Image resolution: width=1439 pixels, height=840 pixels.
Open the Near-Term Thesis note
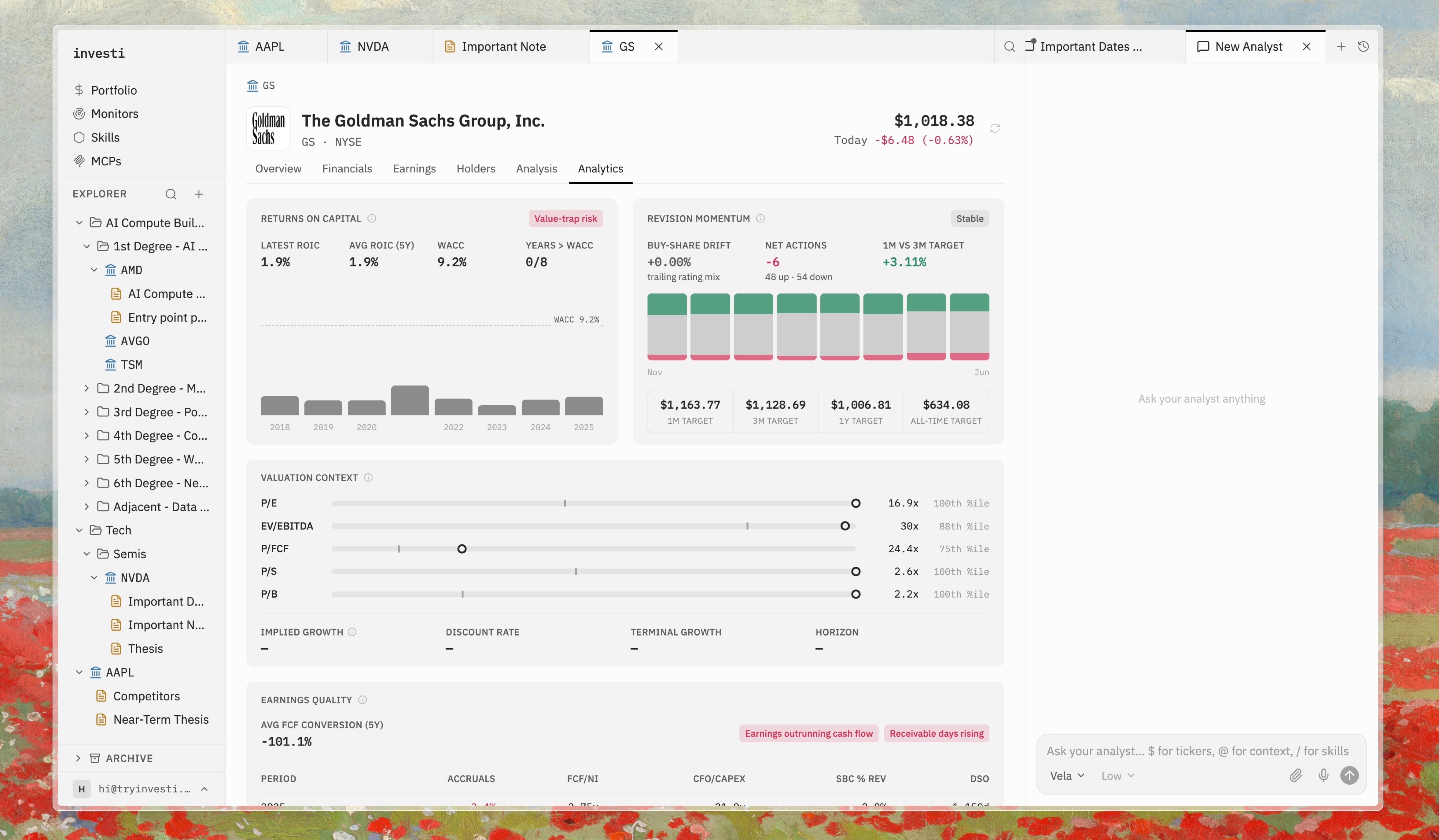tap(152, 720)
